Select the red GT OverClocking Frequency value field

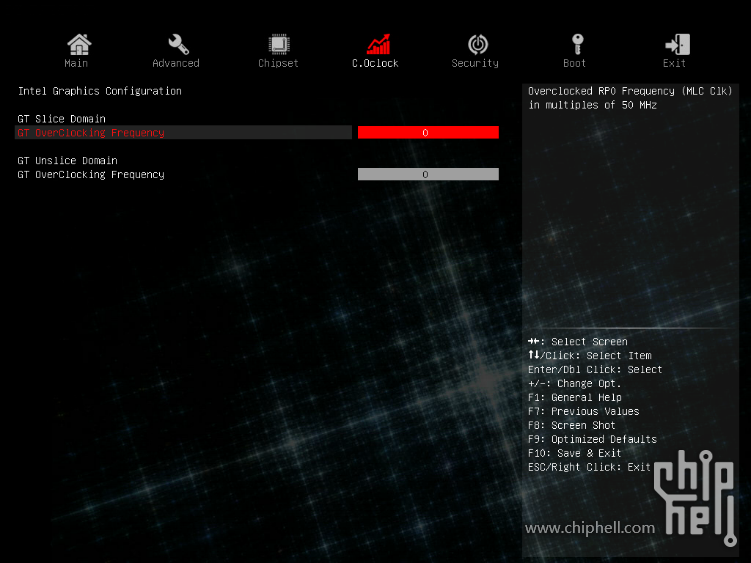click(428, 133)
